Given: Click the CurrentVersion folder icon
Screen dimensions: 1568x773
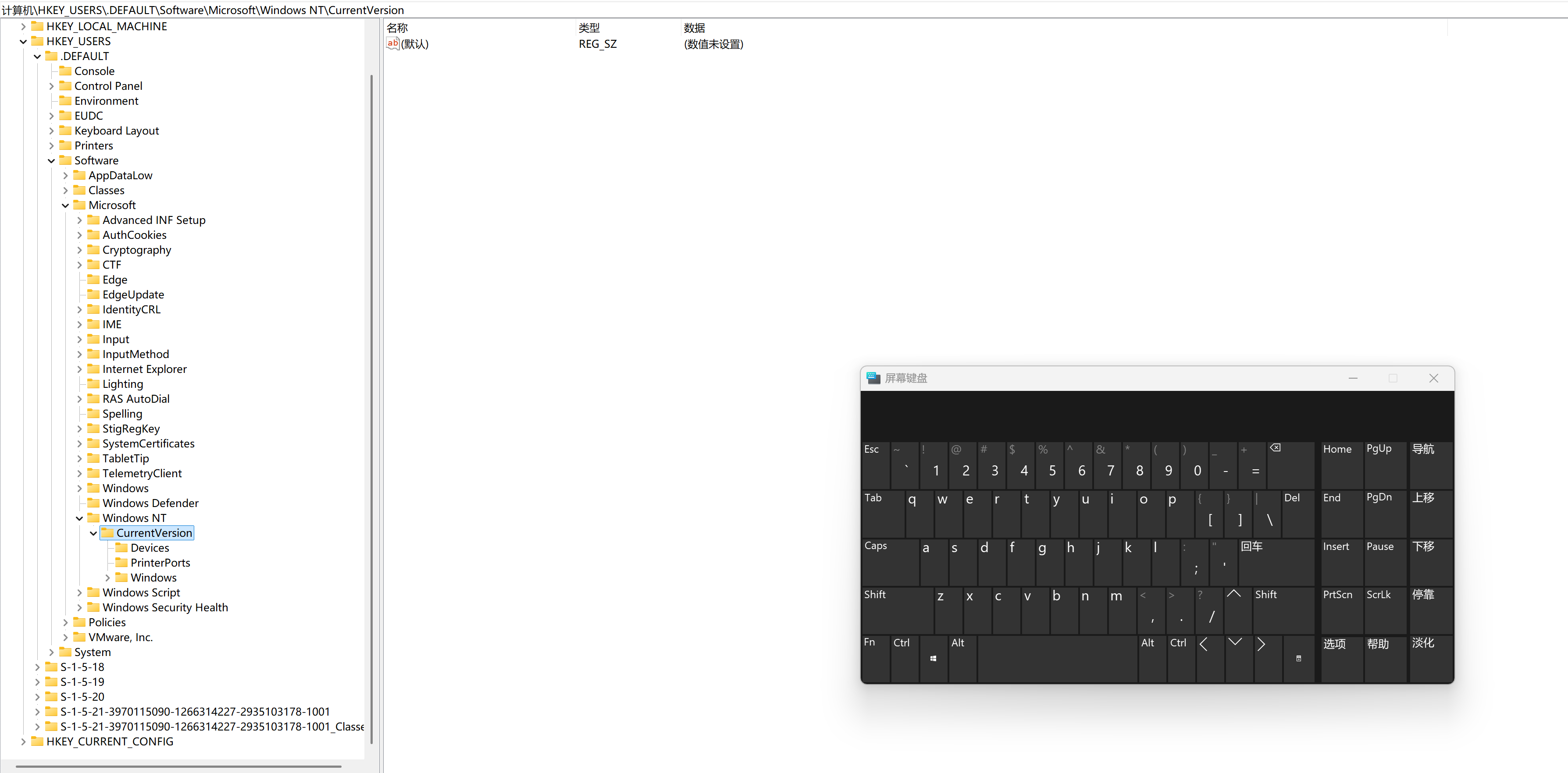Looking at the screenshot, I should pyautogui.click(x=108, y=533).
